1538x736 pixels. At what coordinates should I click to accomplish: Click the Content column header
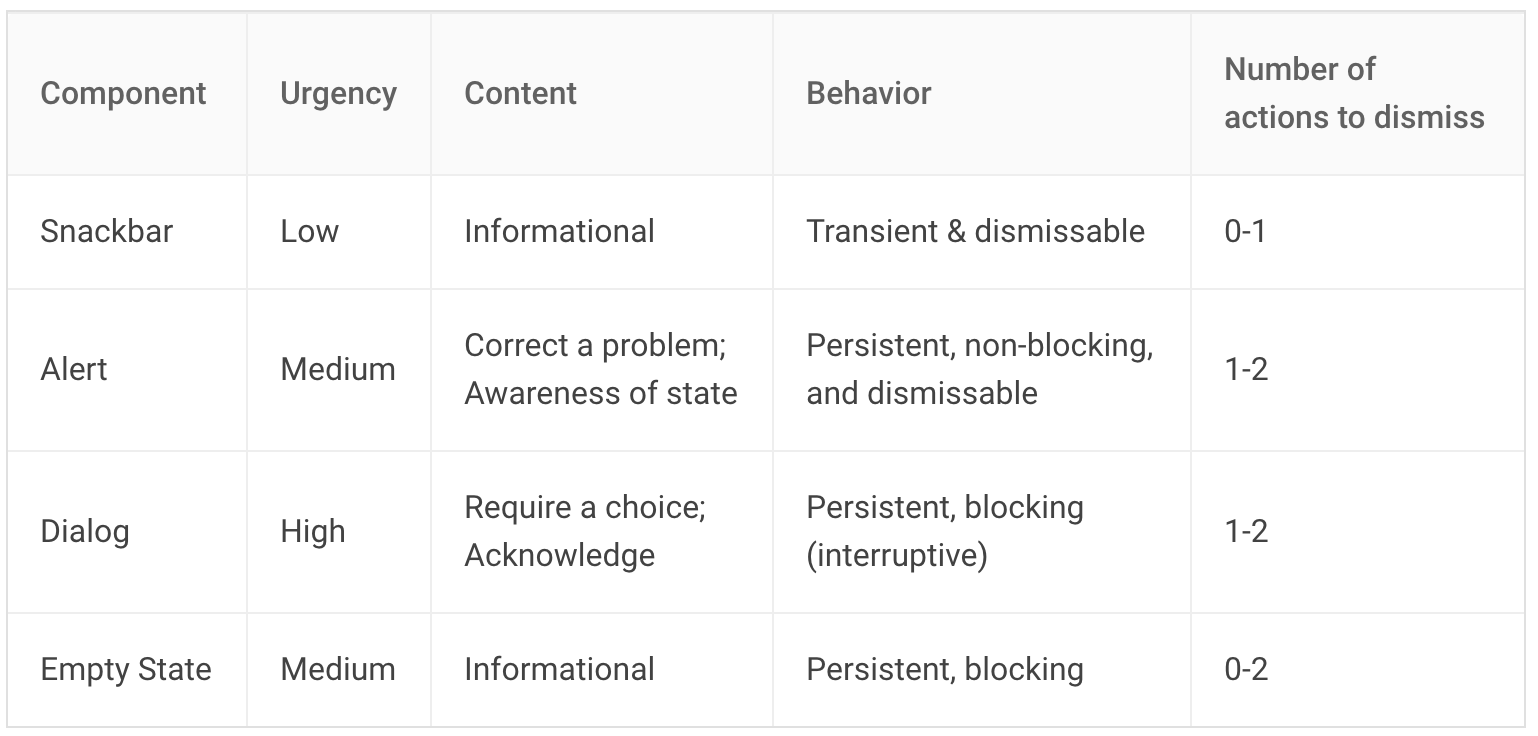pyautogui.click(x=520, y=93)
